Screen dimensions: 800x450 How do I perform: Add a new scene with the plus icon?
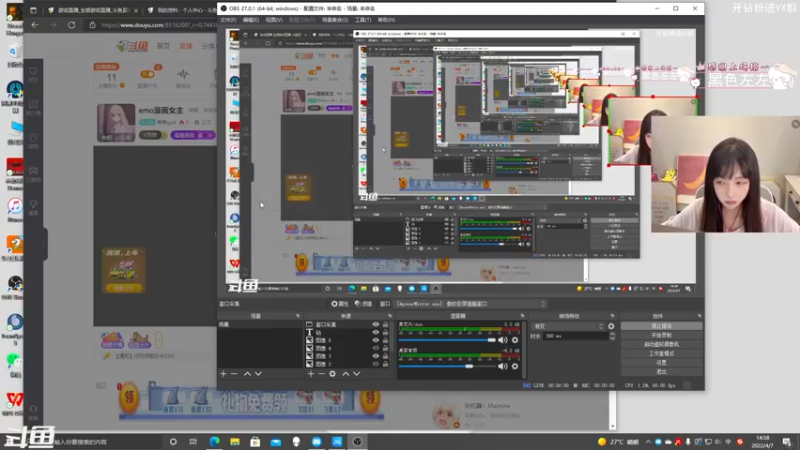[223, 374]
